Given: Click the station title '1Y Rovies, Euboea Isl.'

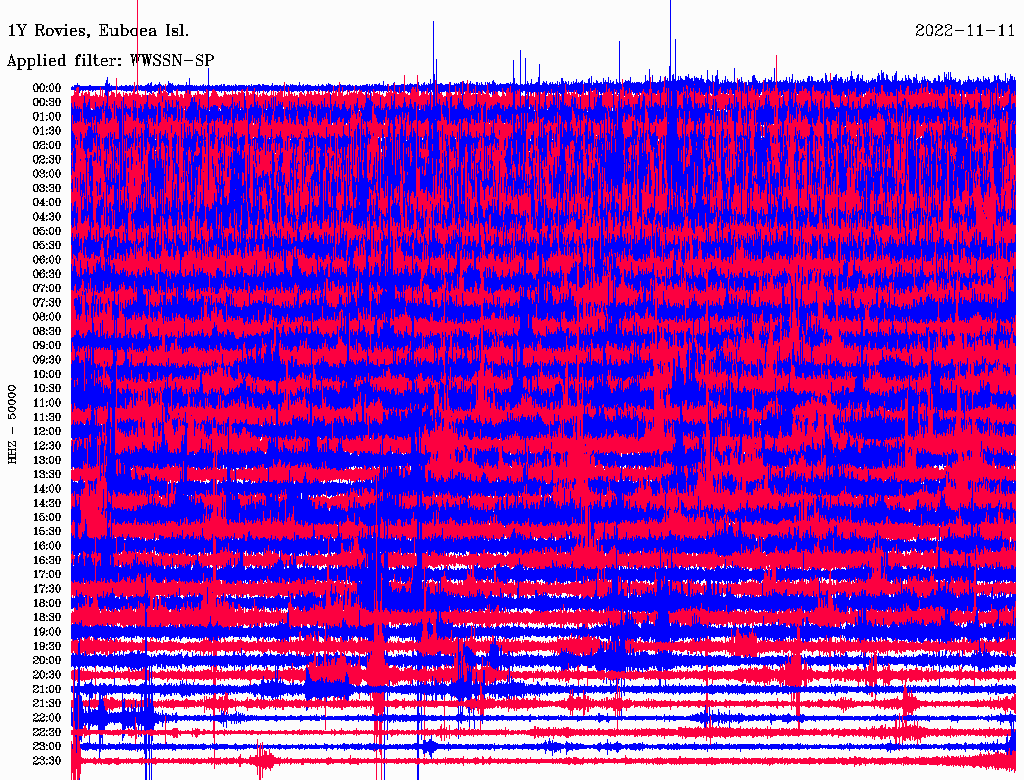Looking at the screenshot, I should pyautogui.click(x=97, y=30).
